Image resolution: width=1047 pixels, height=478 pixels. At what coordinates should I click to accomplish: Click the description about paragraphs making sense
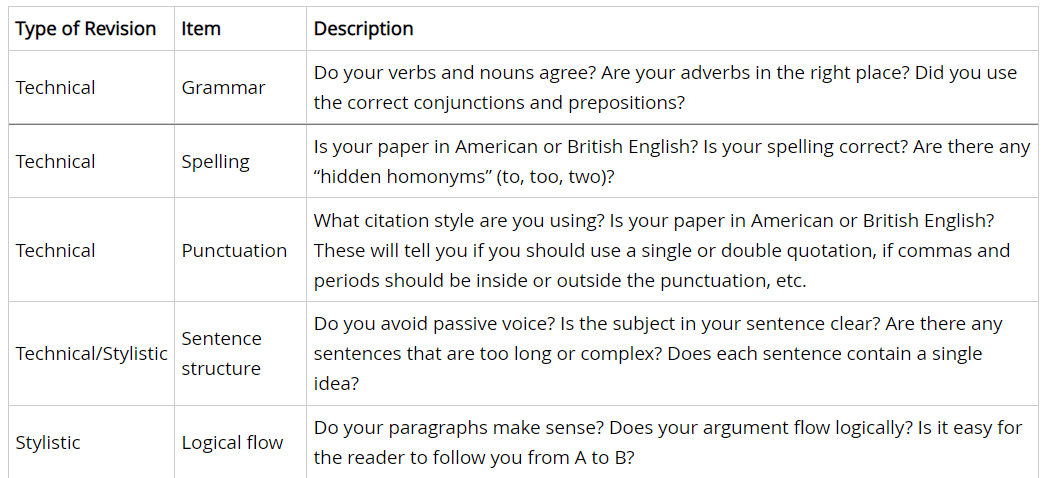(x=668, y=442)
